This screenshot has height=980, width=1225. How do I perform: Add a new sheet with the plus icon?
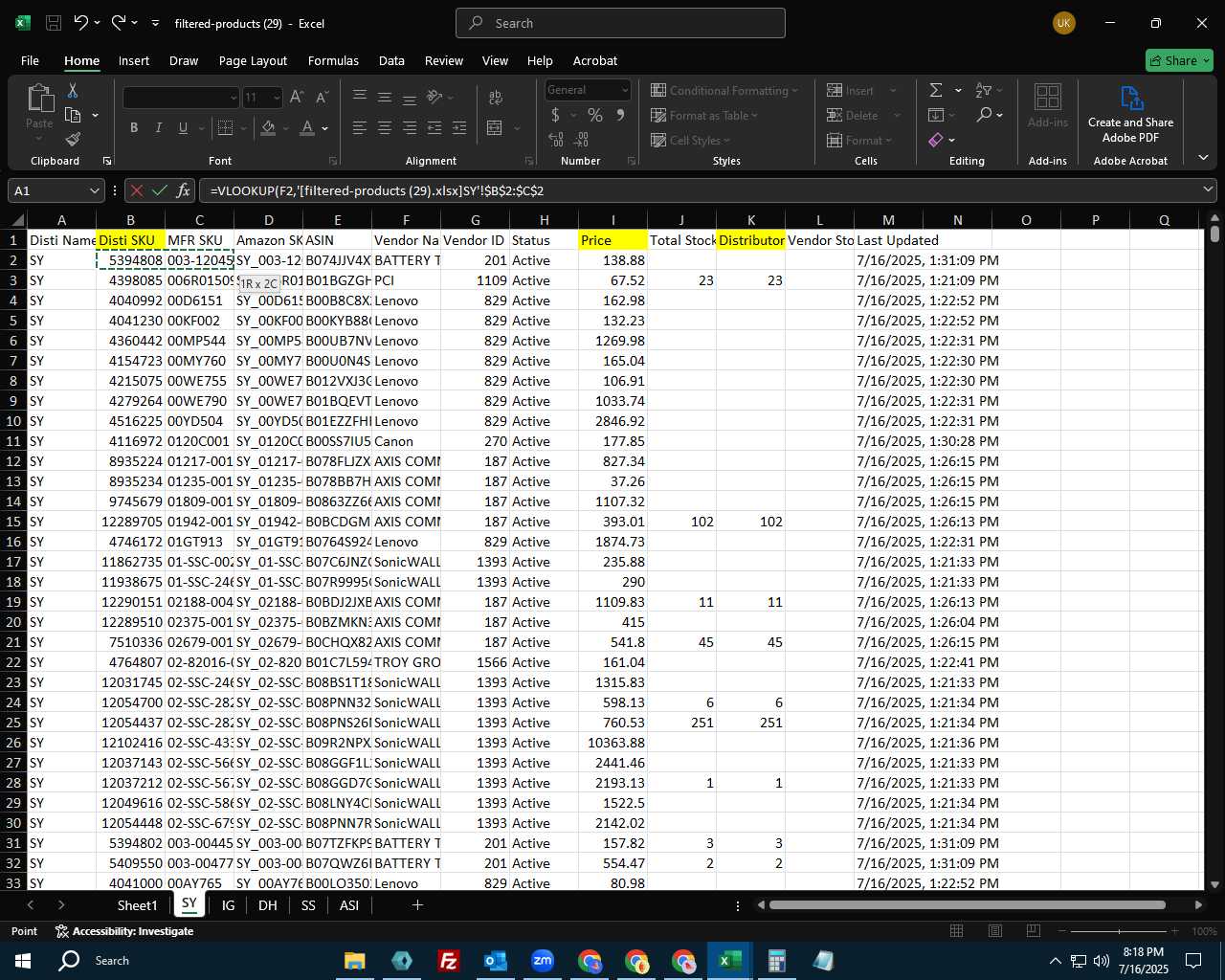417,904
